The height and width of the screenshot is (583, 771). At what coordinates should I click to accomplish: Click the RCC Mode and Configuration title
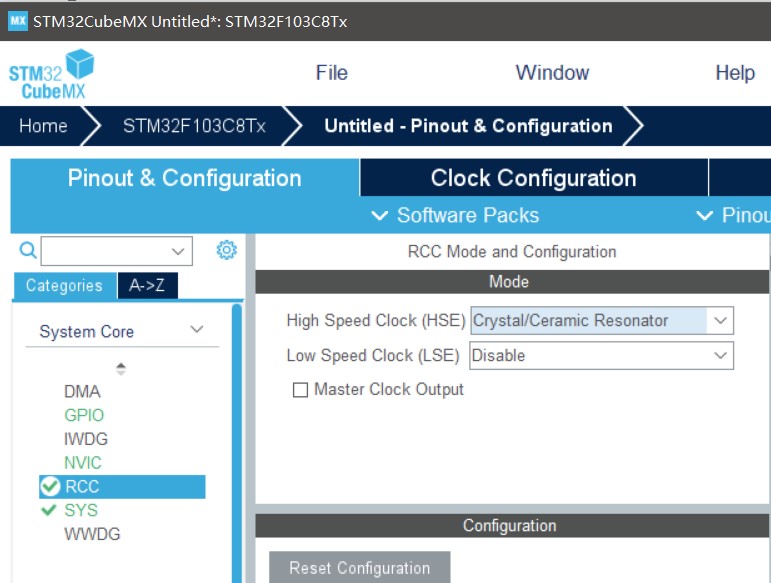coord(512,252)
